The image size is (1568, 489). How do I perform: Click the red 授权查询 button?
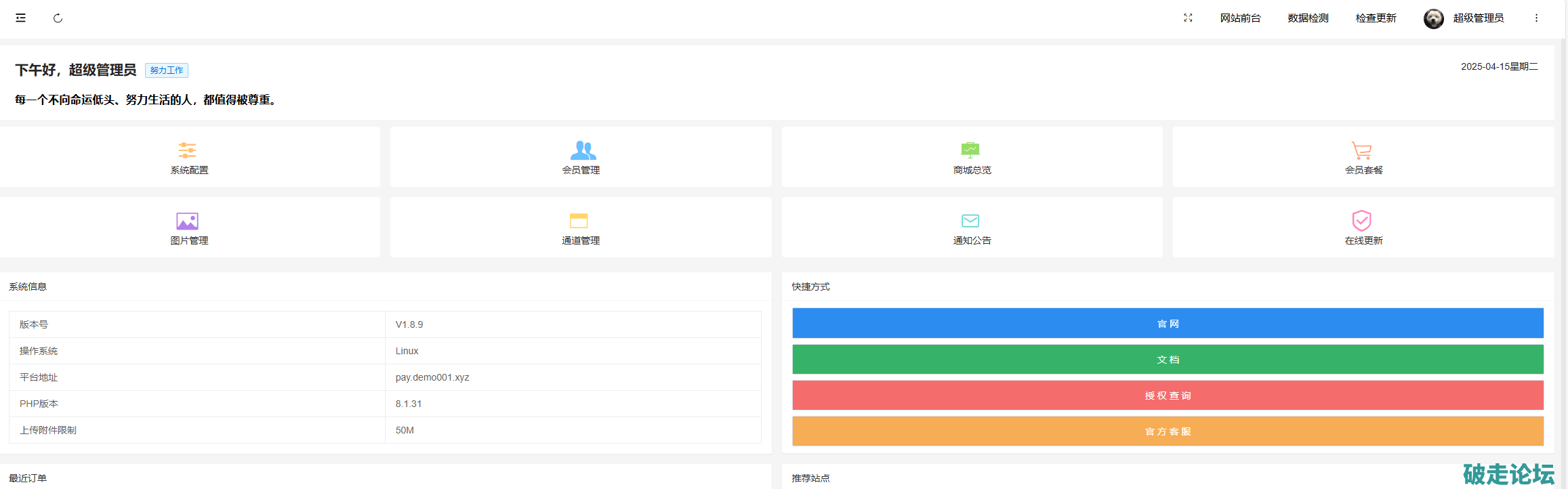pos(1168,396)
